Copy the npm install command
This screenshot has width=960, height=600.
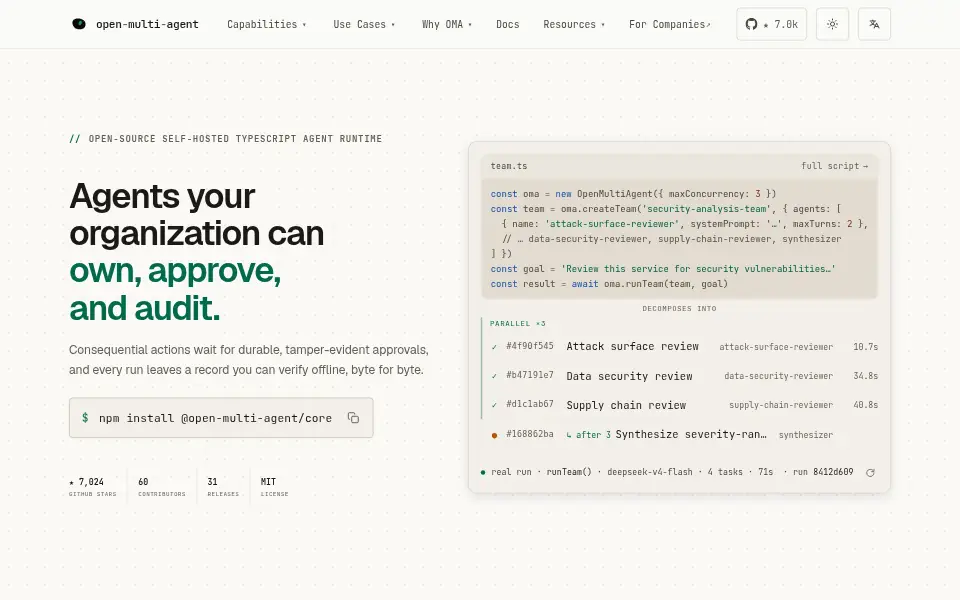point(353,418)
